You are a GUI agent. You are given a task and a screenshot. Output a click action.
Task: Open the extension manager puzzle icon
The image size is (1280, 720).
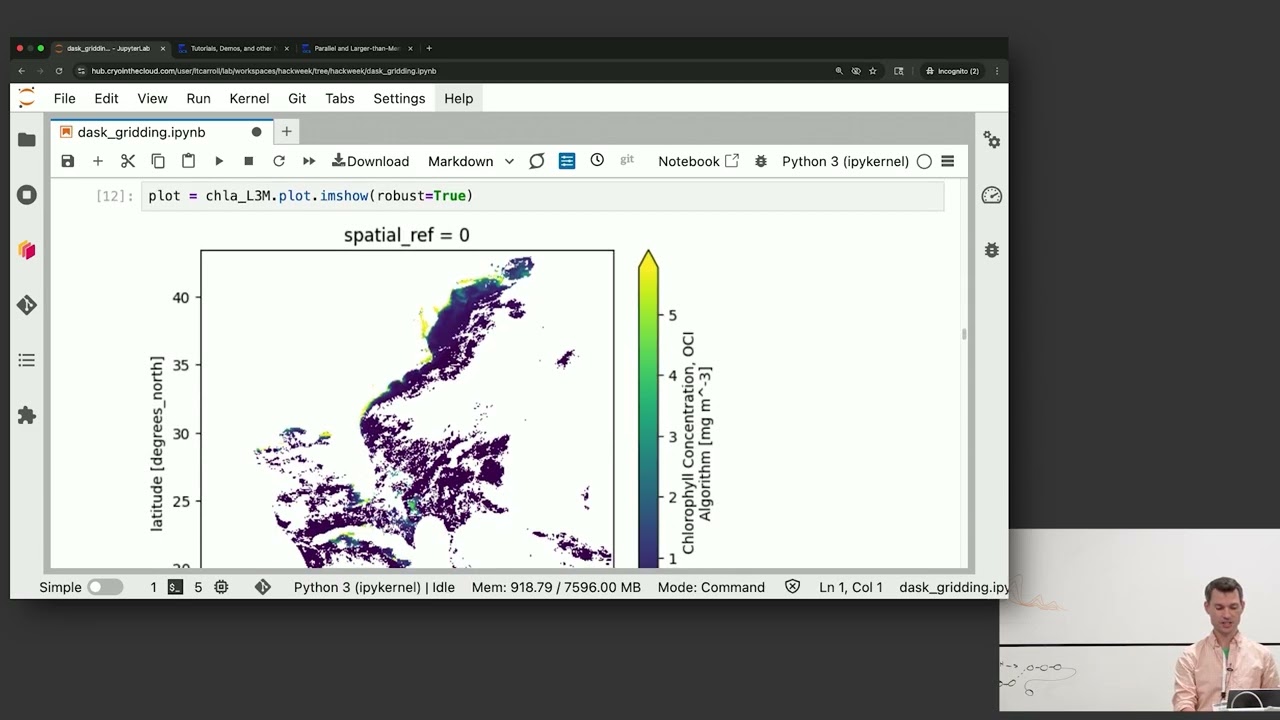[27, 415]
